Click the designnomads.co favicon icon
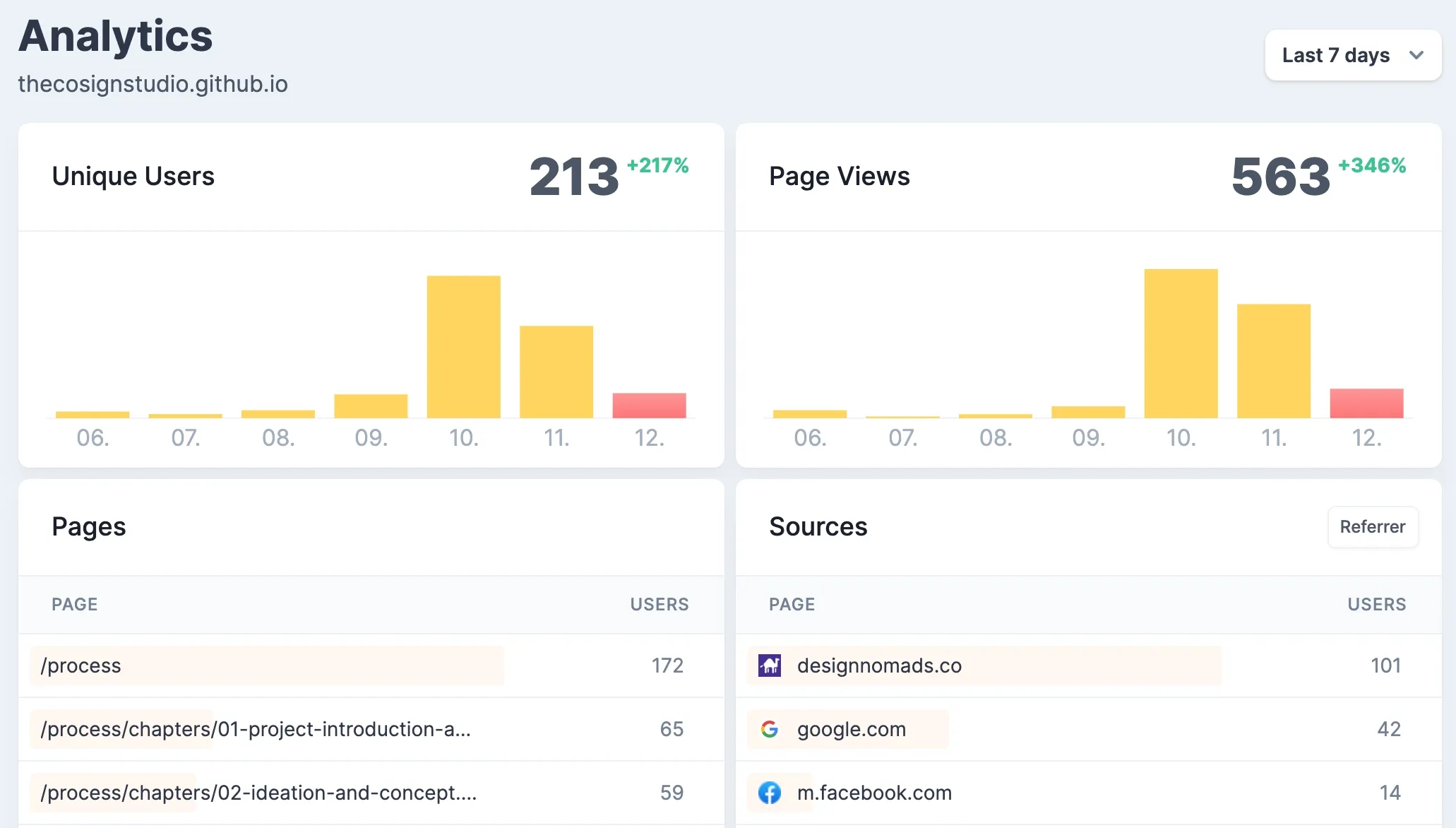 (x=769, y=666)
